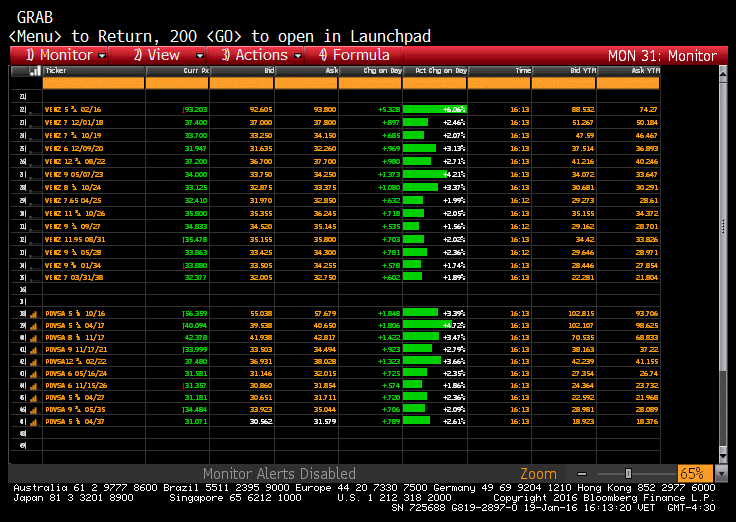Click the +6.06% percent change bar
Screen dimensions: 736x522
(435, 109)
